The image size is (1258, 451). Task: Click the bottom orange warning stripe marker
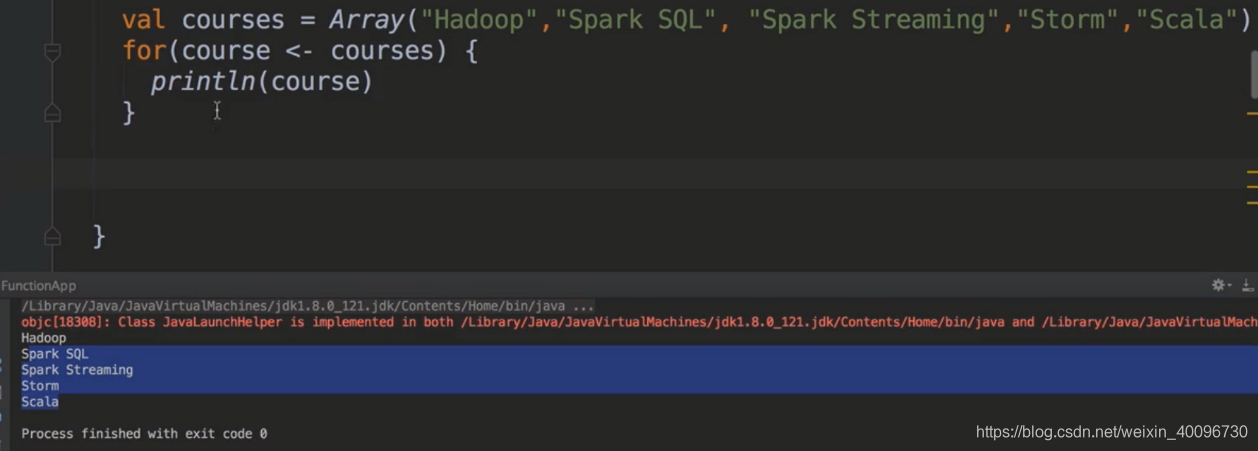[x=1252, y=203]
